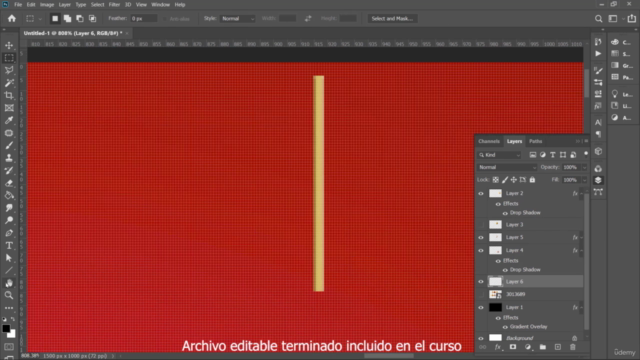The image size is (640, 360).
Task: Hide Layer 5 visibility eye
Action: tap(481, 237)
